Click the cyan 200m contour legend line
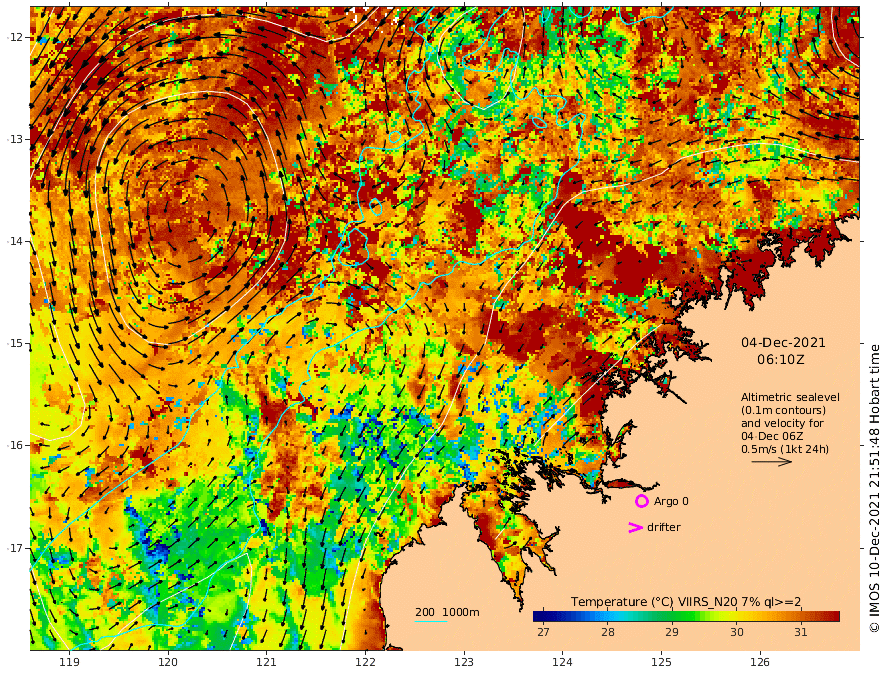The width and height of the screenshot is (880, 680). [x=430, y=621]
